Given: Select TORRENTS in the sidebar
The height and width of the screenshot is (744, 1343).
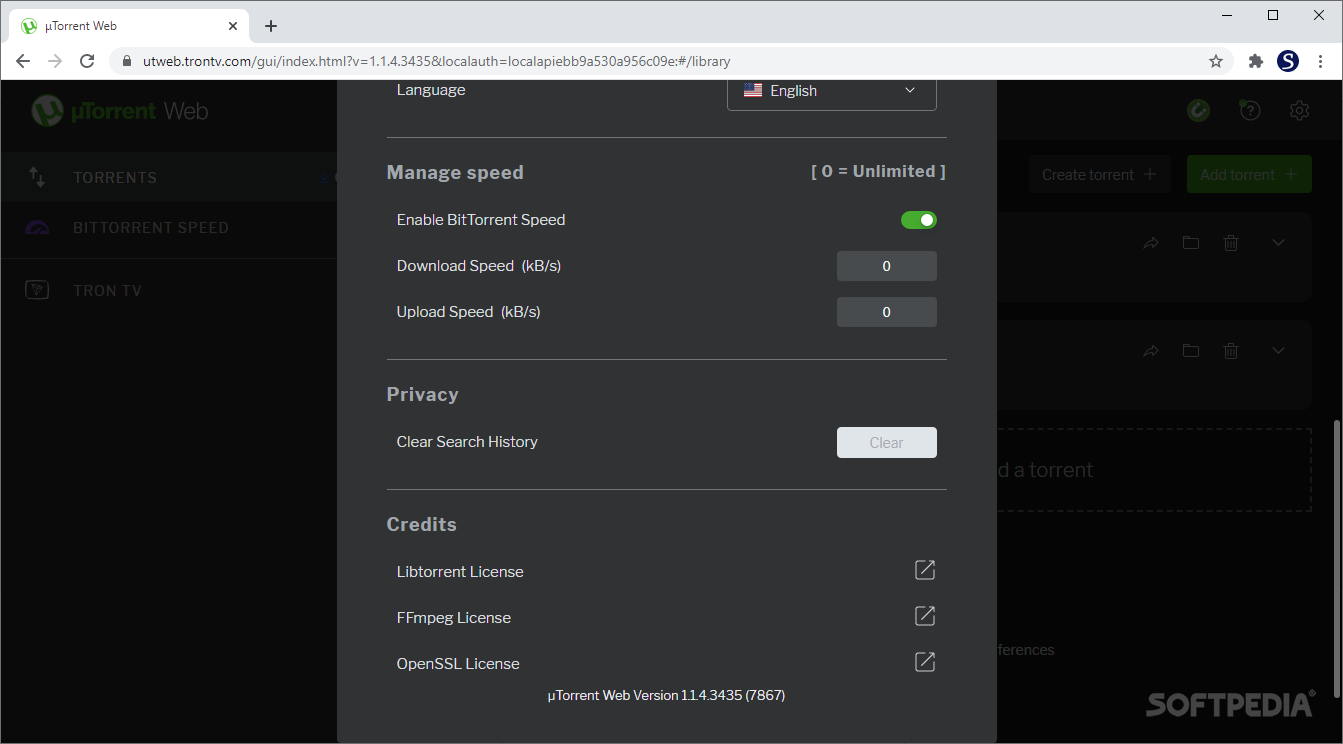Looking at the screenshot, I should 115,178.
